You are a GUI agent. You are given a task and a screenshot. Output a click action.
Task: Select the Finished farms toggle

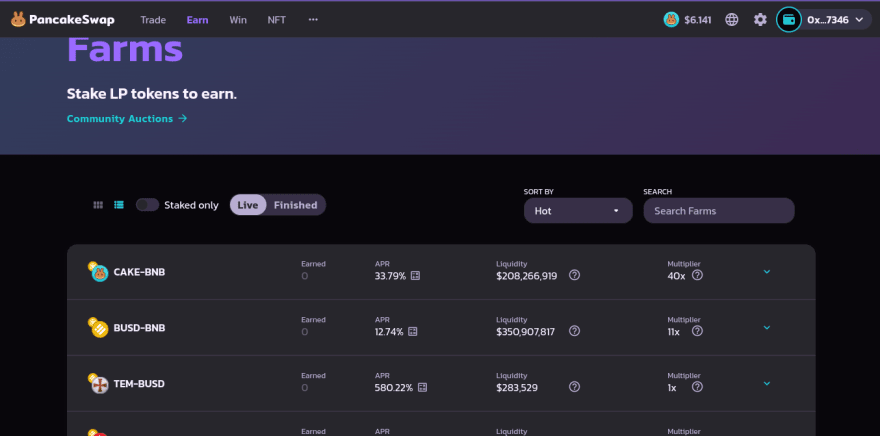[295, 205]
